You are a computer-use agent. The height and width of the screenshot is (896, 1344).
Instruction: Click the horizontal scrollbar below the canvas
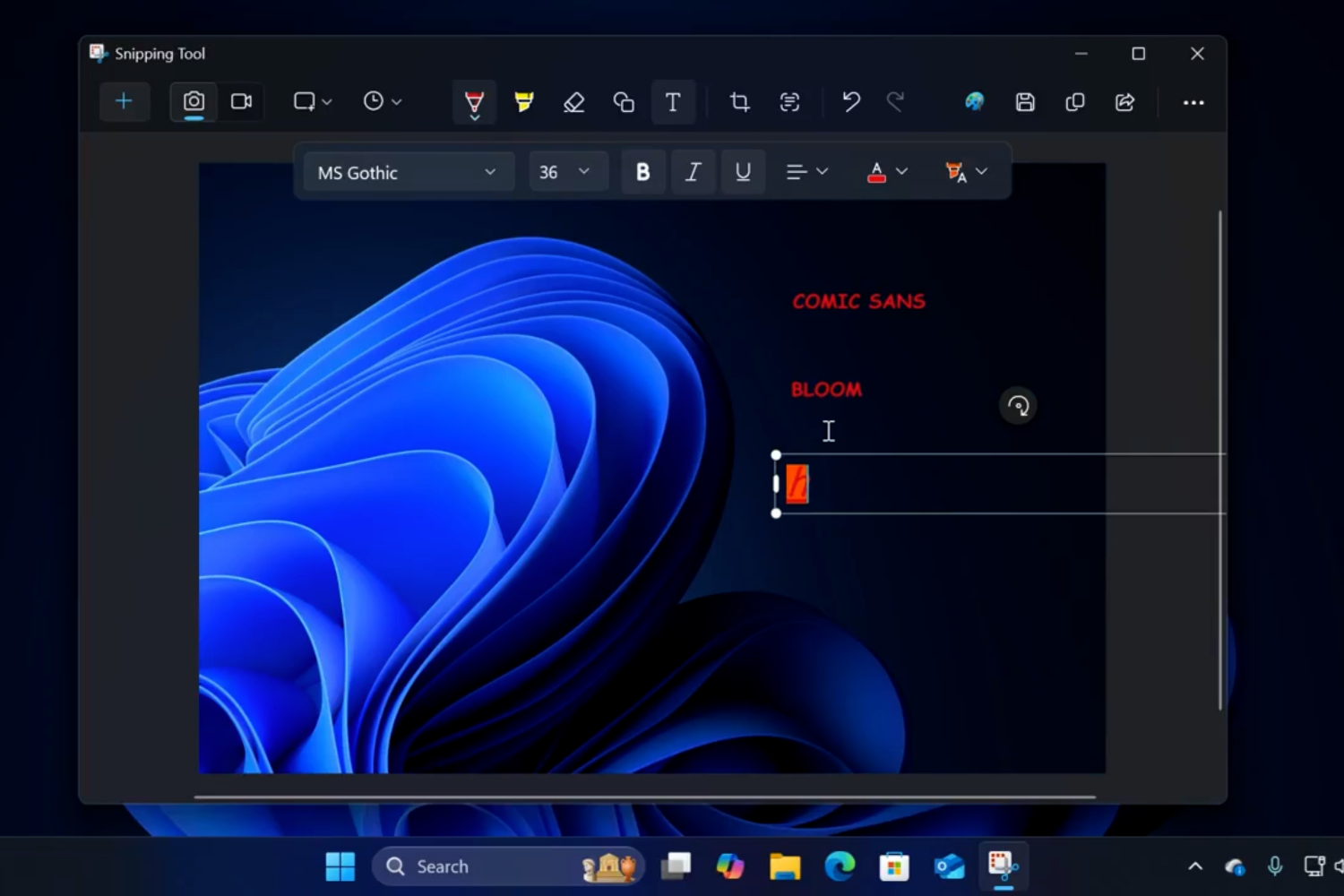point(645,797)
